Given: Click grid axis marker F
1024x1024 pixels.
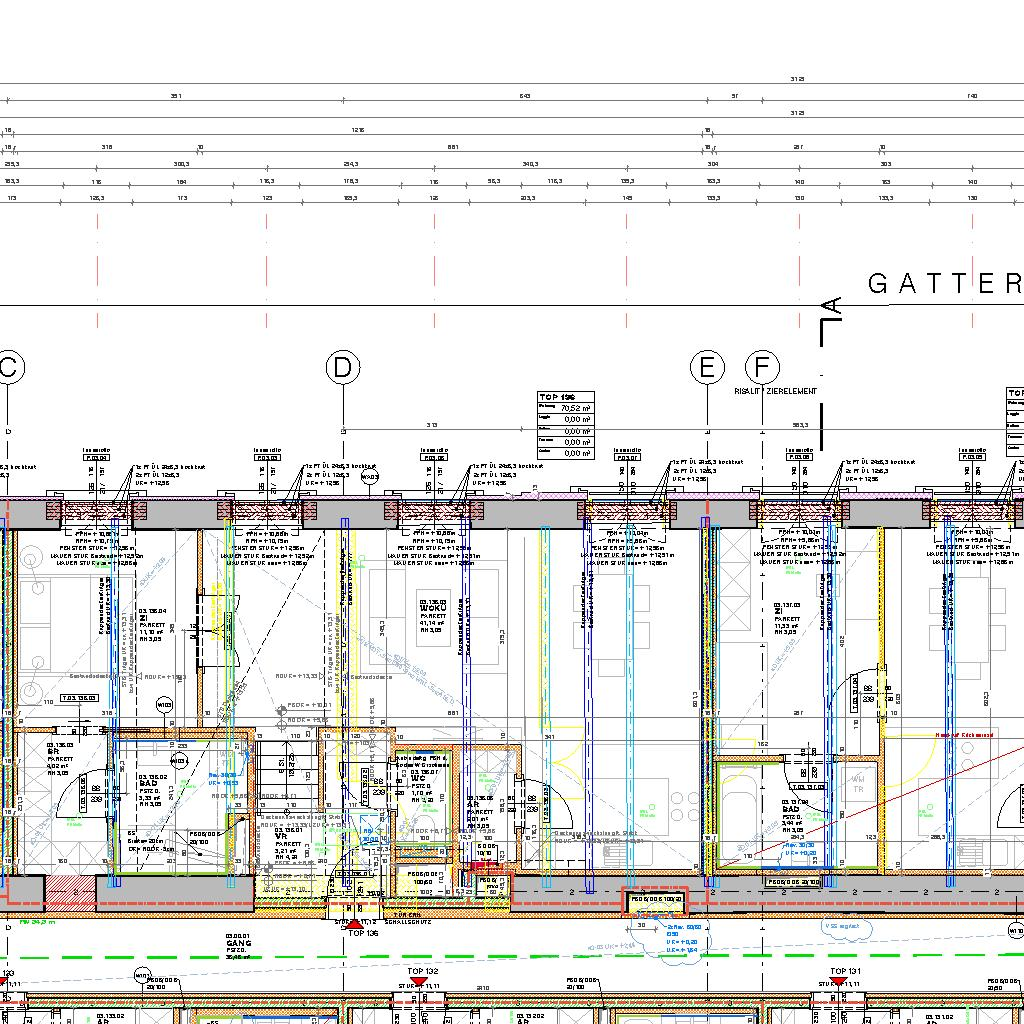Looking at the screenshot, I should click(762, 367).
